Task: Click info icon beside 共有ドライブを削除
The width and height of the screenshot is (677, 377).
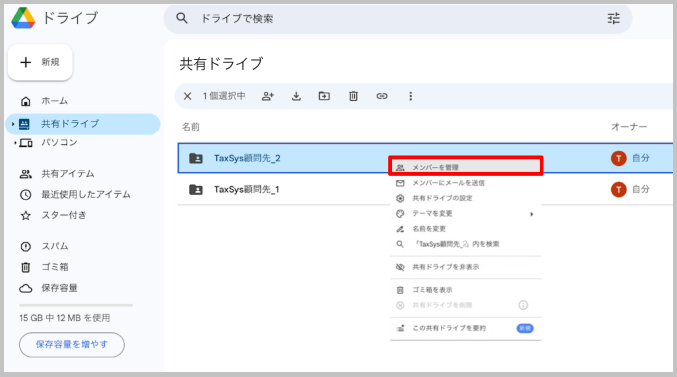Action: click(523, 305)
